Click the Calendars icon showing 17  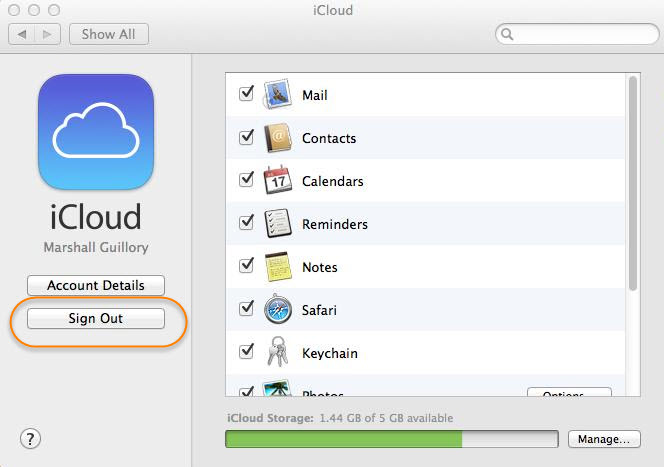[278, 180]
